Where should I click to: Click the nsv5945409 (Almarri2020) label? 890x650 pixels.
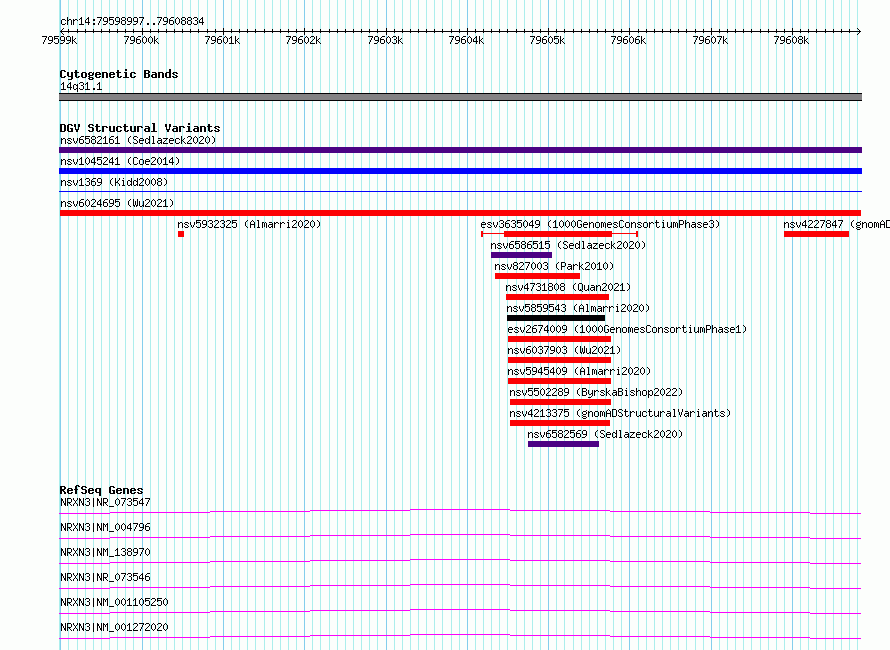pyautogui.click(x=580, y=371)
